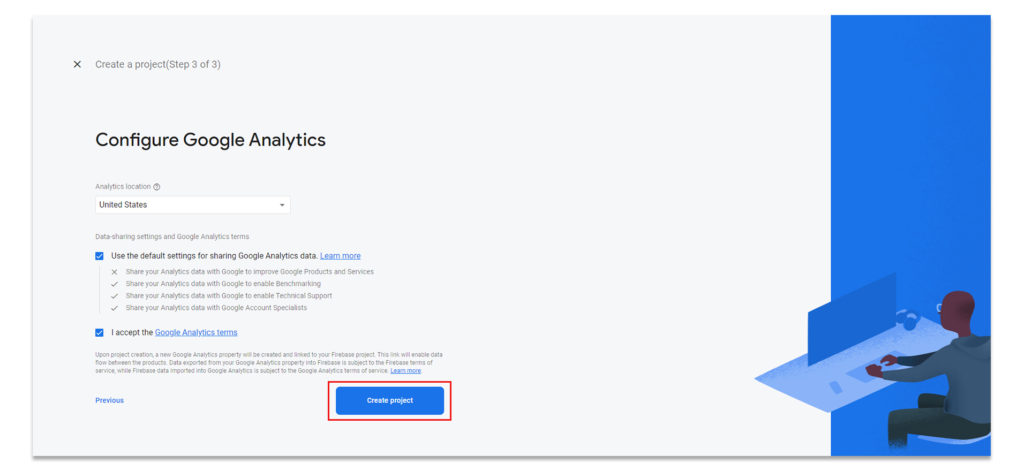Open the Analytics location help icon
1024x471 pixels.
pos(157,187)
